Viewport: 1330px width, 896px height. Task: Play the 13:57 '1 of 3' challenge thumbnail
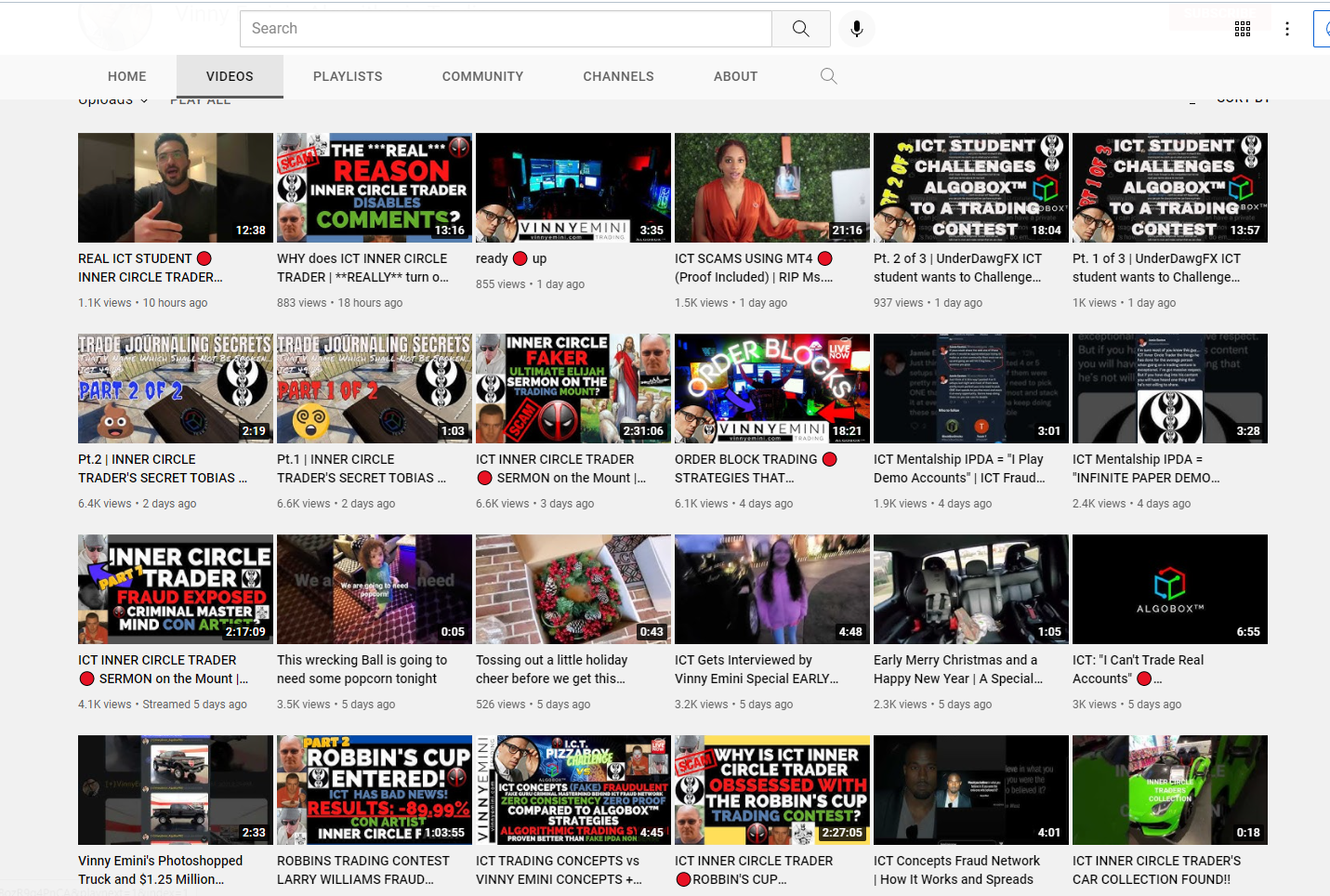coord(1170,188)
